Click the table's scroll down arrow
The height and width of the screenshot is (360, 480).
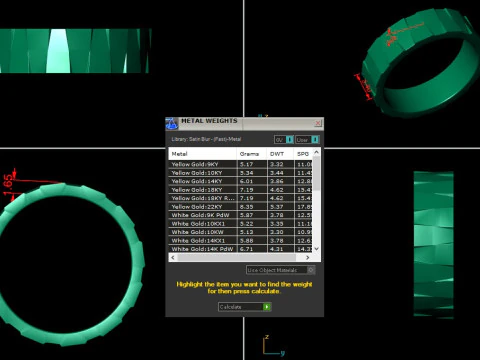(x=317, y=249)
